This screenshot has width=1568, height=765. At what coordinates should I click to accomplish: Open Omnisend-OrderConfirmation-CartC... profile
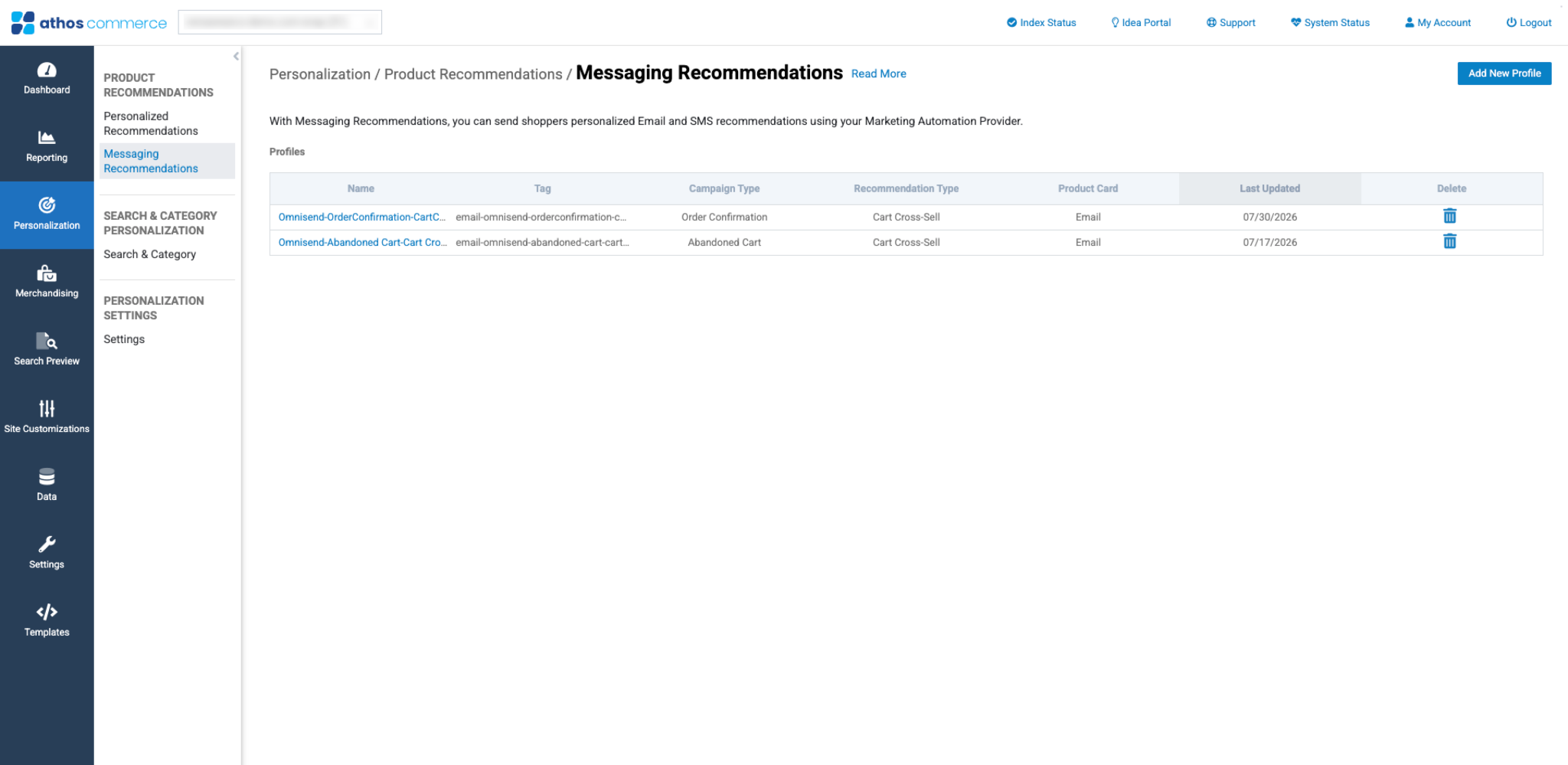tap(361, 217)
